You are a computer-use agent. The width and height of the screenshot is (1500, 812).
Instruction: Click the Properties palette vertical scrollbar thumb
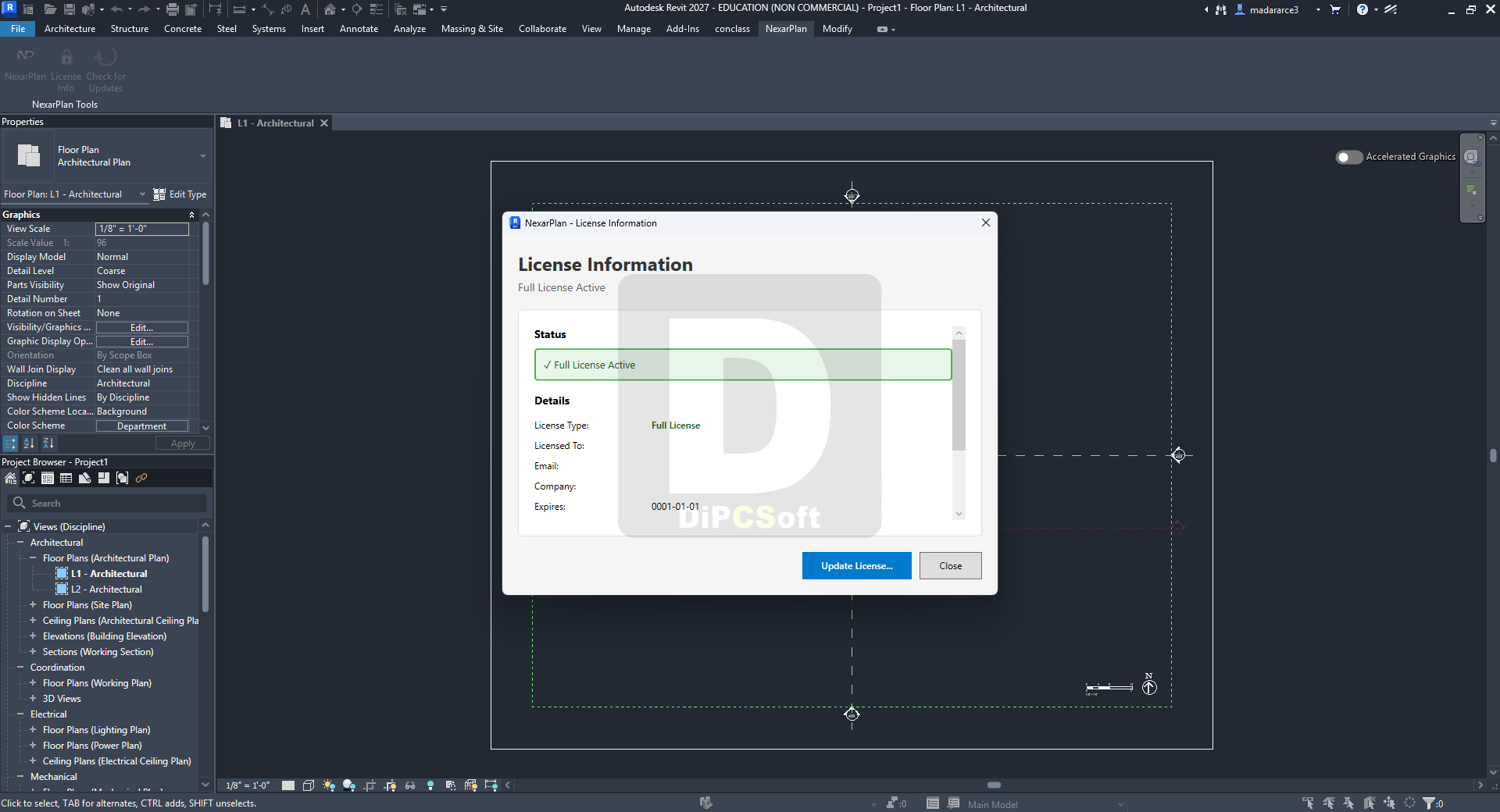(205, 254)
